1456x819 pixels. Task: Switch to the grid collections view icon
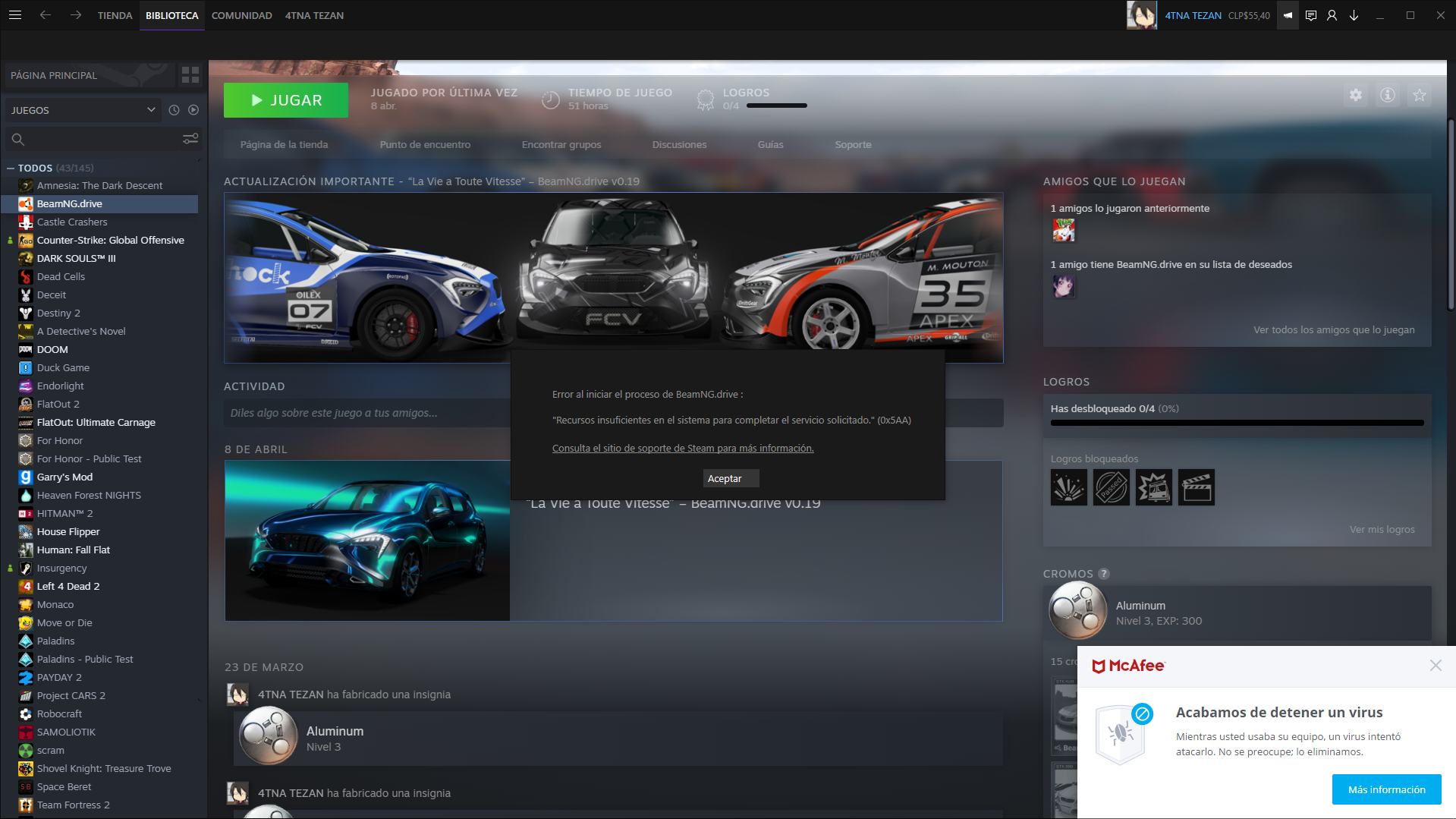(190, 75)
